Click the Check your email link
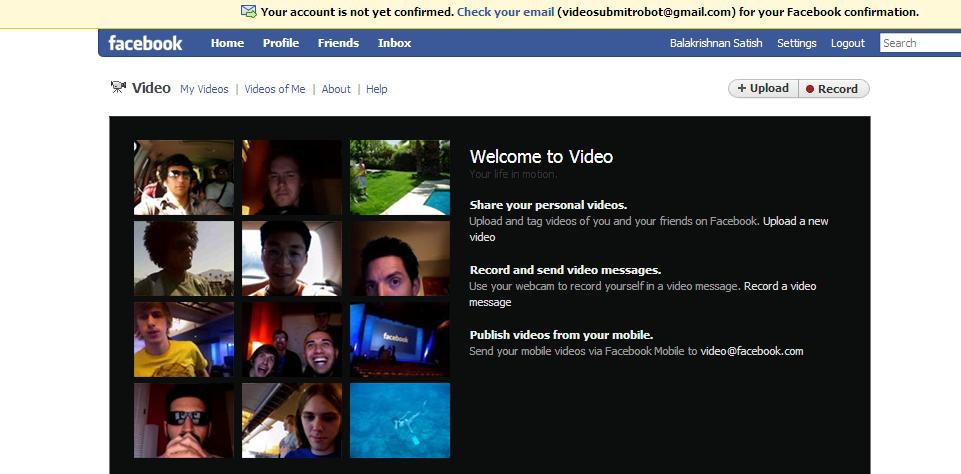The height and width of the screenshot is (474, 961). 506,12
